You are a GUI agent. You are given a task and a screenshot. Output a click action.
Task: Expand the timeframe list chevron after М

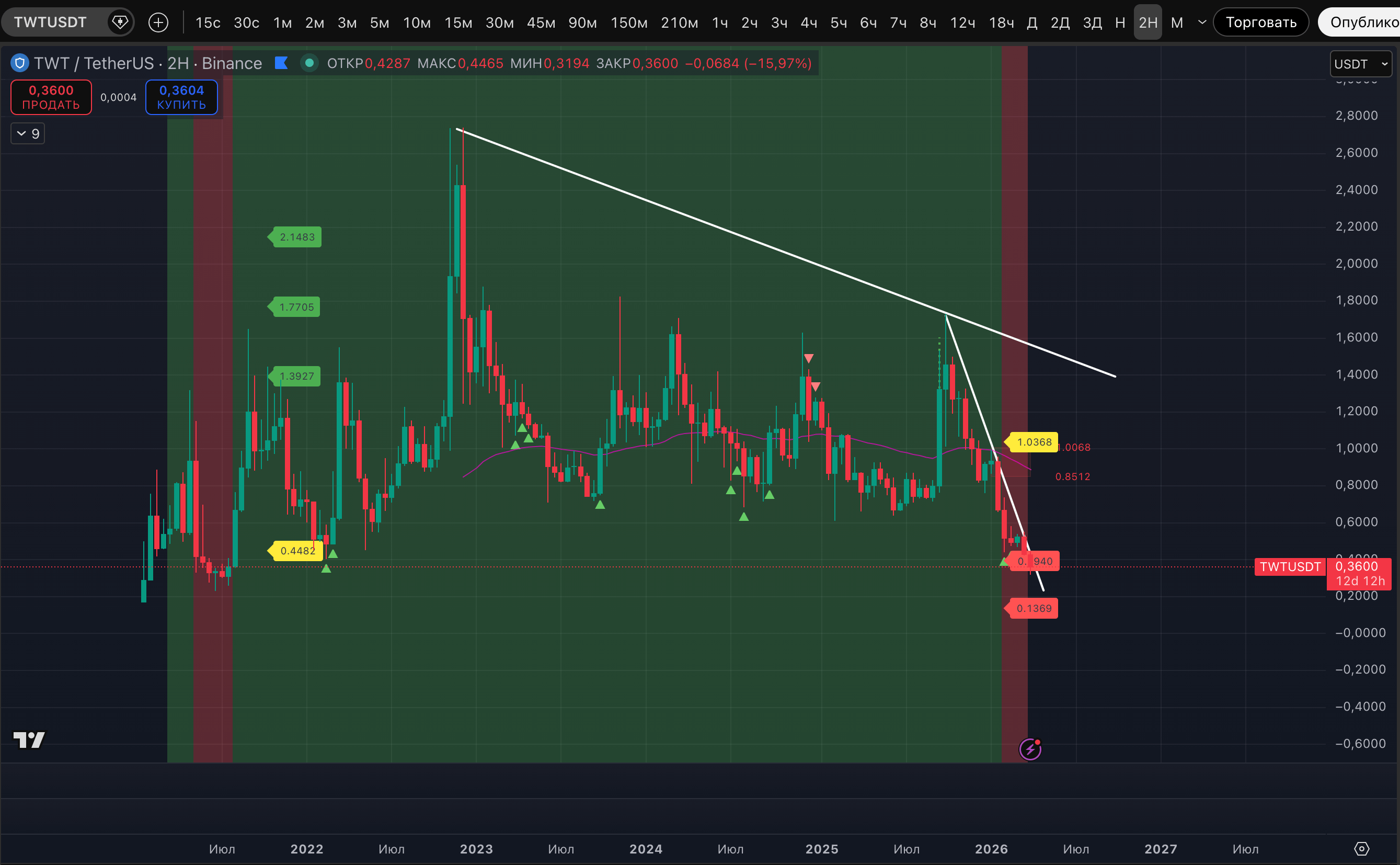coord(1202,22)
